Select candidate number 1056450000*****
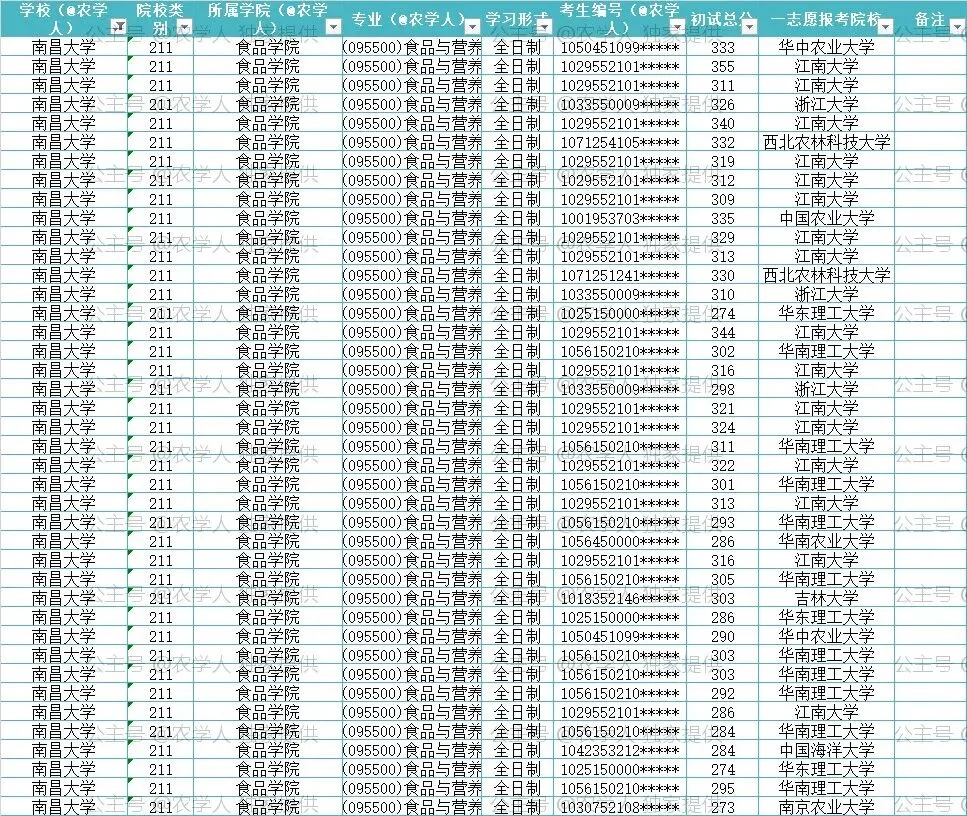967x816 pixels. [x=620, y=542]
